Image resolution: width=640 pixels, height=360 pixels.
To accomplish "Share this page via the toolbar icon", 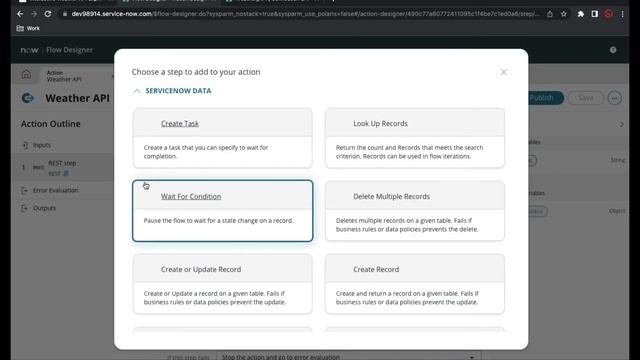I will click(550, 14).
